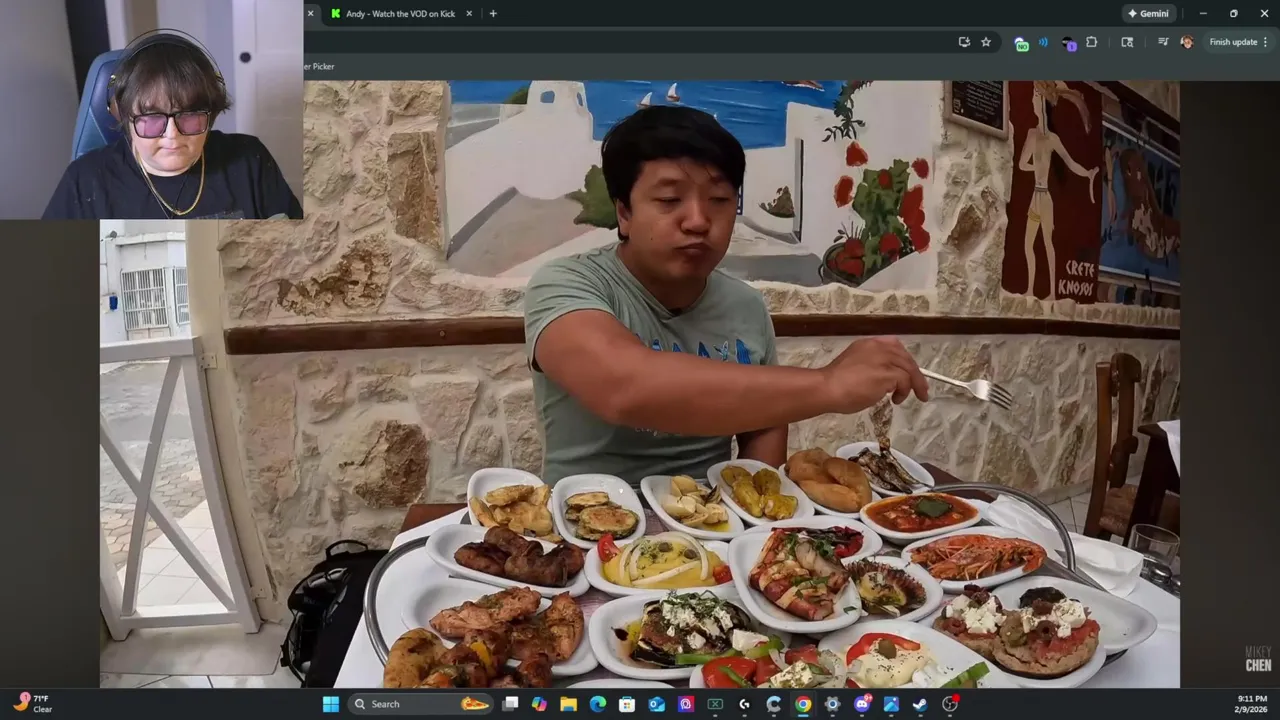Viewport: 1280px width, 720px height.
Task: Open Outlook from the taskbar
Action: (x=657, y=704)
